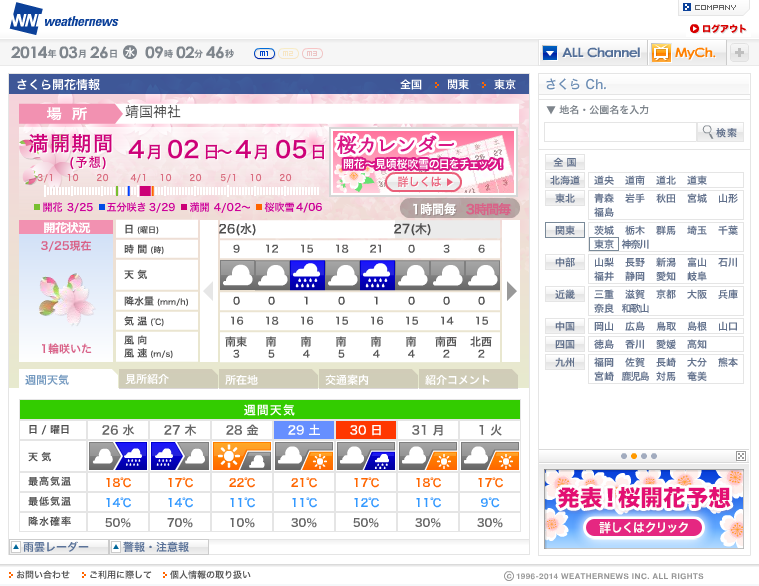Open the MyCh. channel
Image resolution: width=759 pixels, height=586 pixels.
tap(687, 52)
